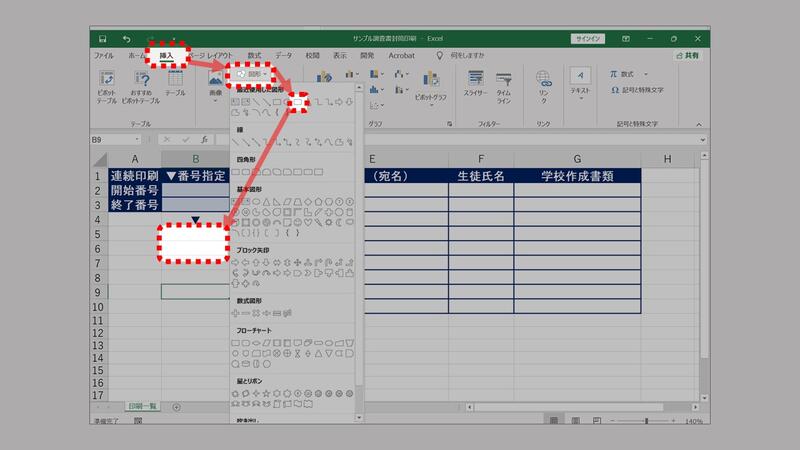The height and width of the screenshot is (450, 800).
Task: Switch to Normal view in status bar
Action: point(554,421)
